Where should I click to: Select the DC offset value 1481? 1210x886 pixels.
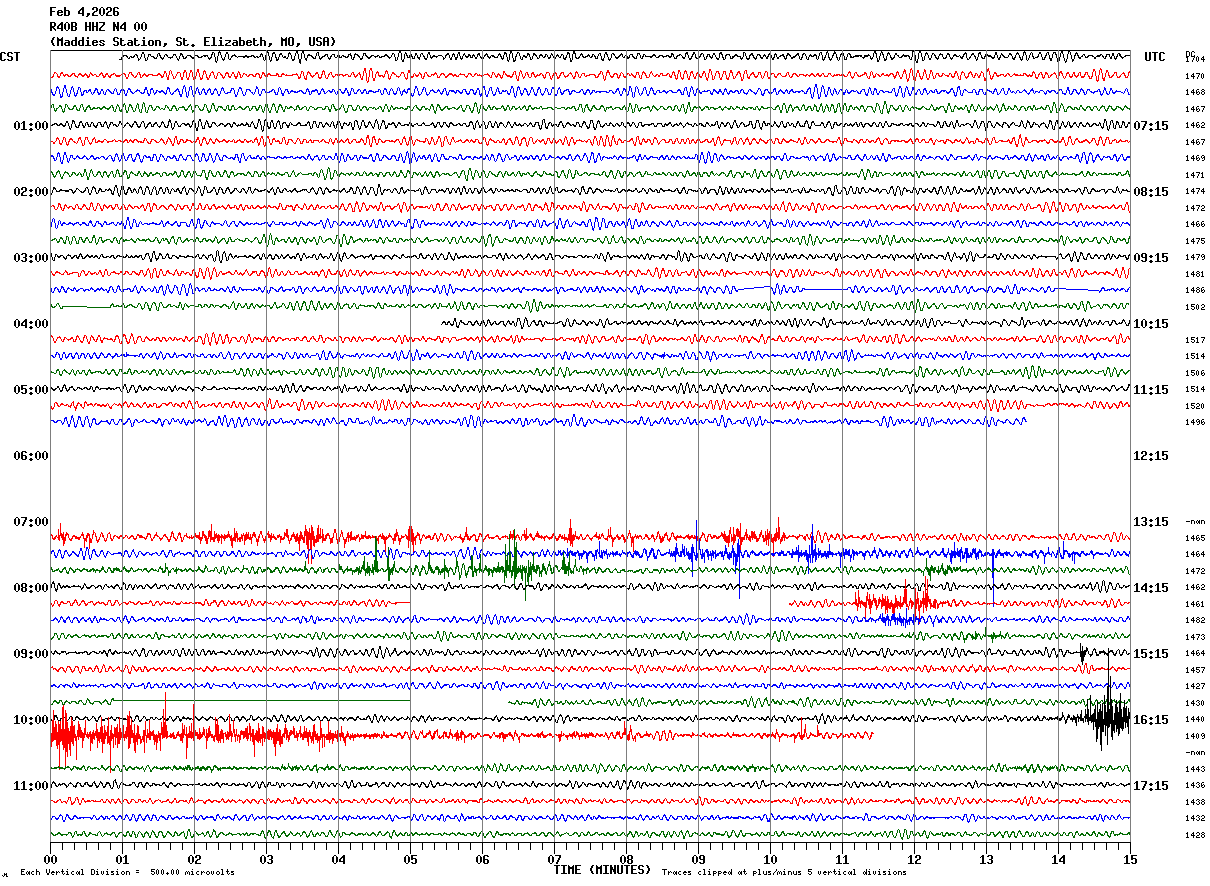pyautogui.click(x=1195, y=274)
